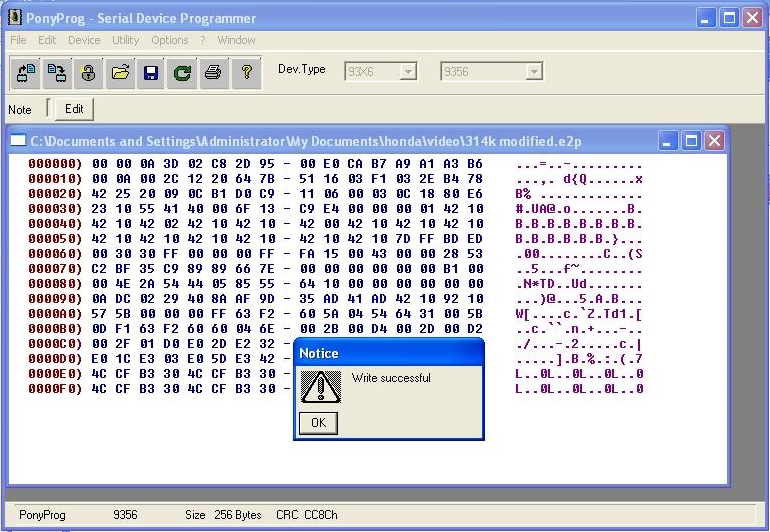Click the PonyProg title bar app icon

click(15, 17)
